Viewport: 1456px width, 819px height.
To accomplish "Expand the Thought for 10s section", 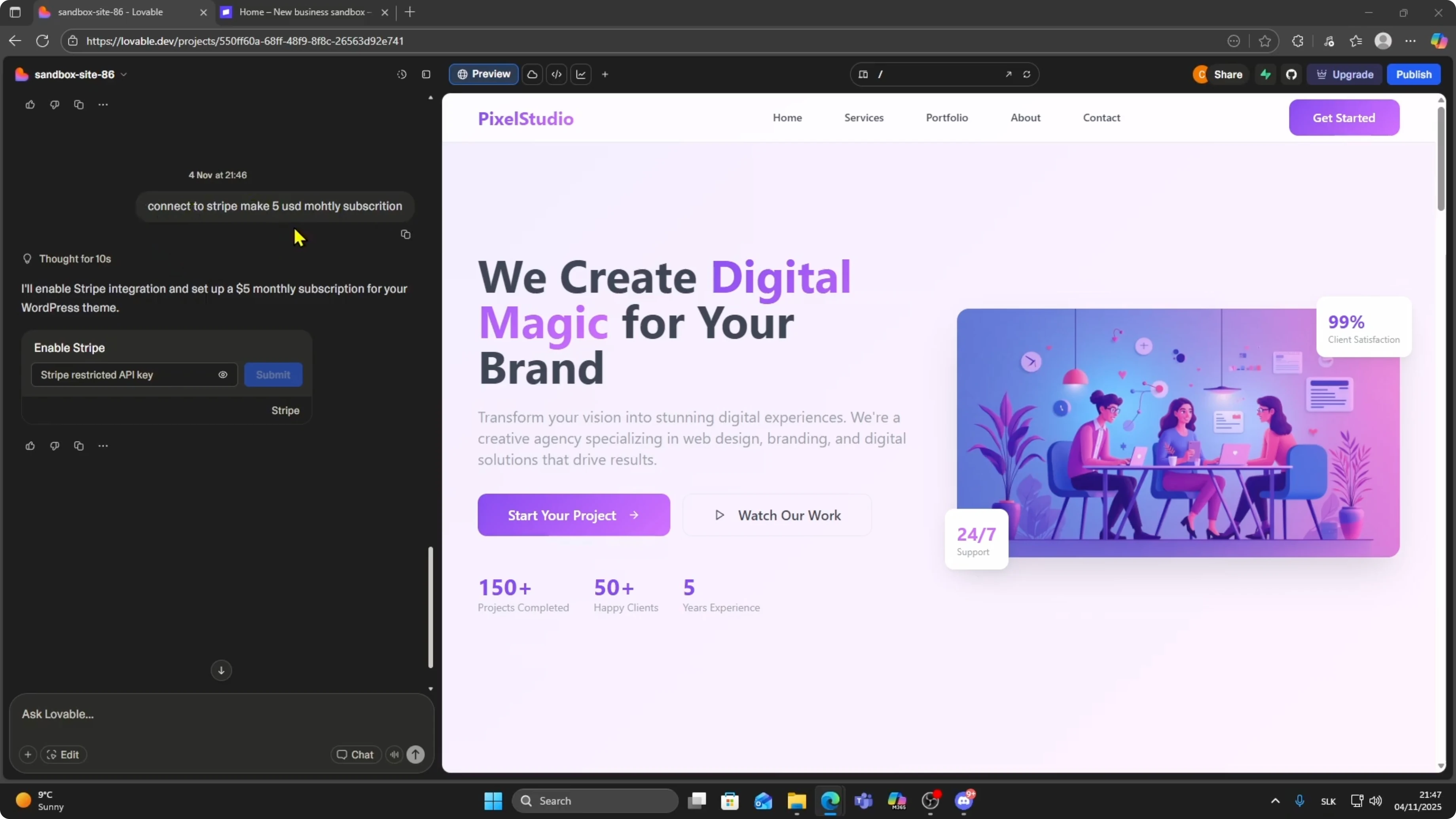I will coord(67,259).
